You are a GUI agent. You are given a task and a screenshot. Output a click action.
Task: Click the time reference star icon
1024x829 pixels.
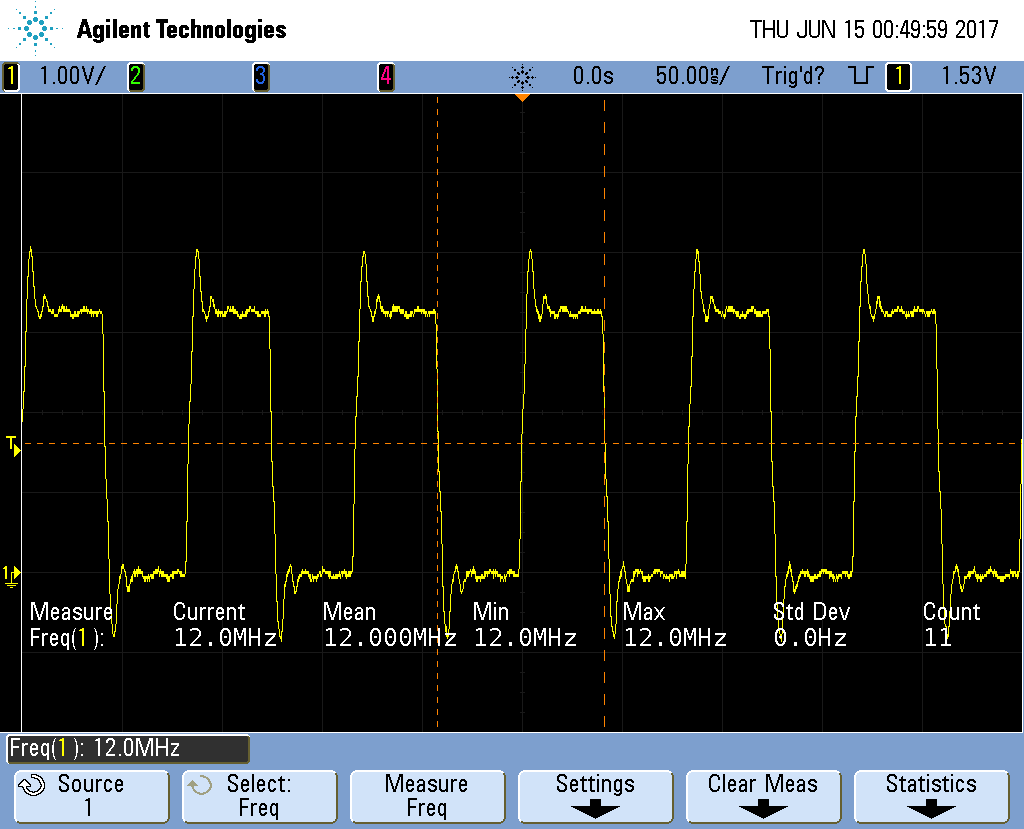pyautogui.click(x=522, y=77)
